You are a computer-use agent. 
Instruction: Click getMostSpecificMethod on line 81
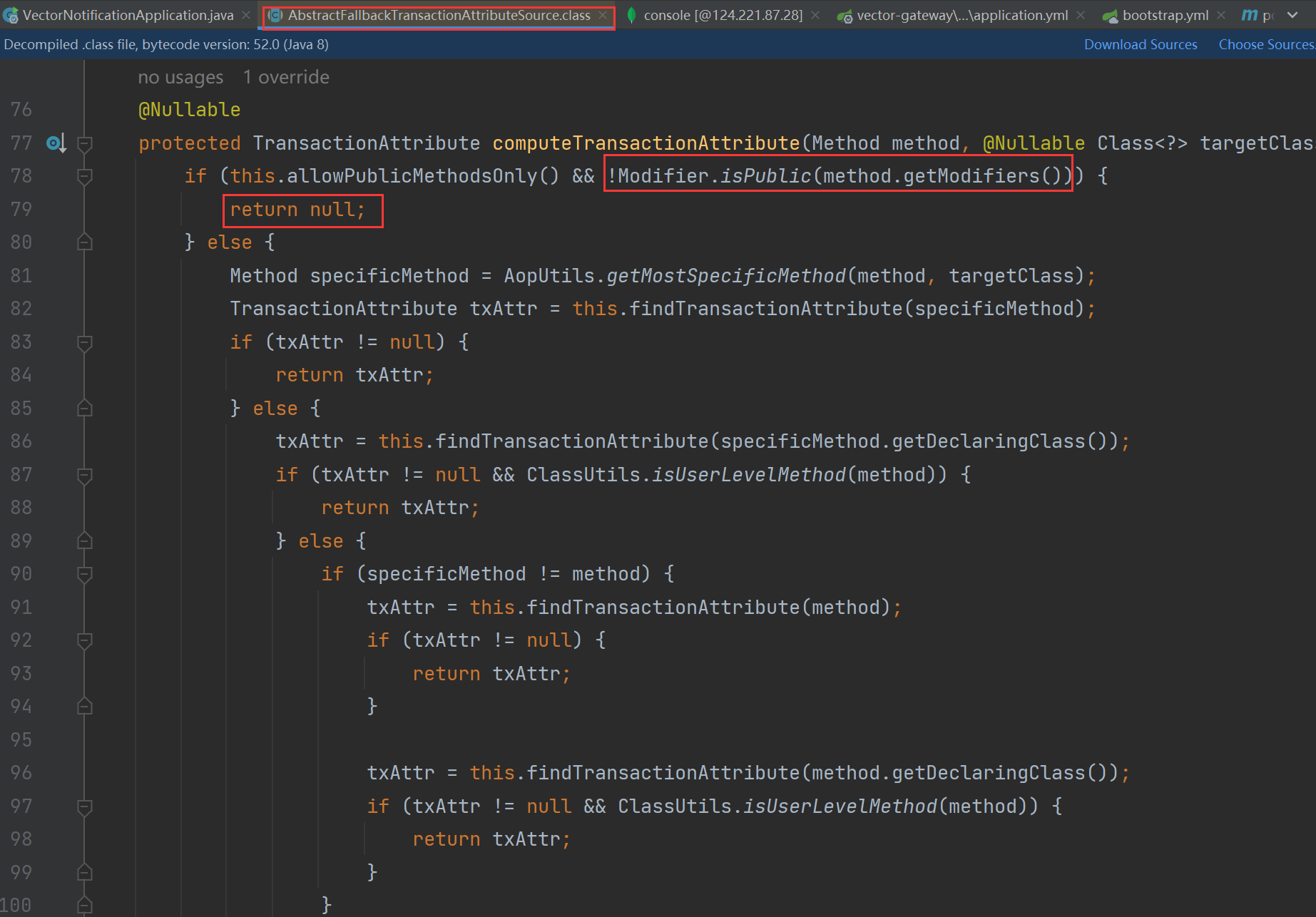click(725, 276)
